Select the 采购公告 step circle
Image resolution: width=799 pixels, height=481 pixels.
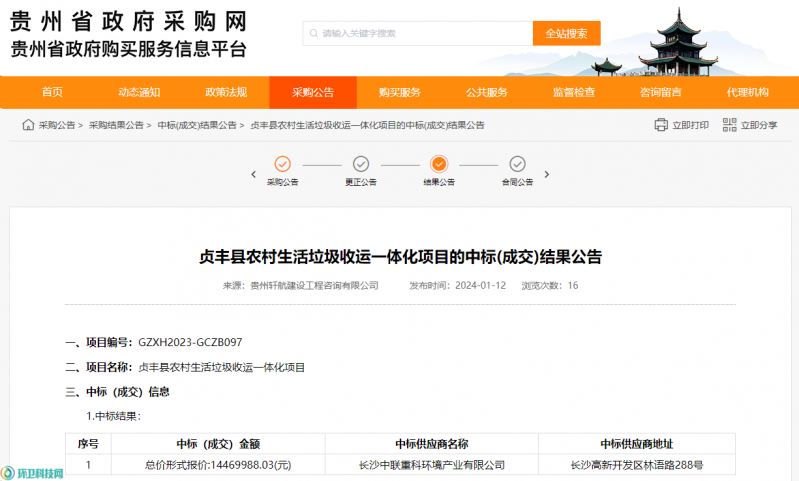(x=282, y=164)
